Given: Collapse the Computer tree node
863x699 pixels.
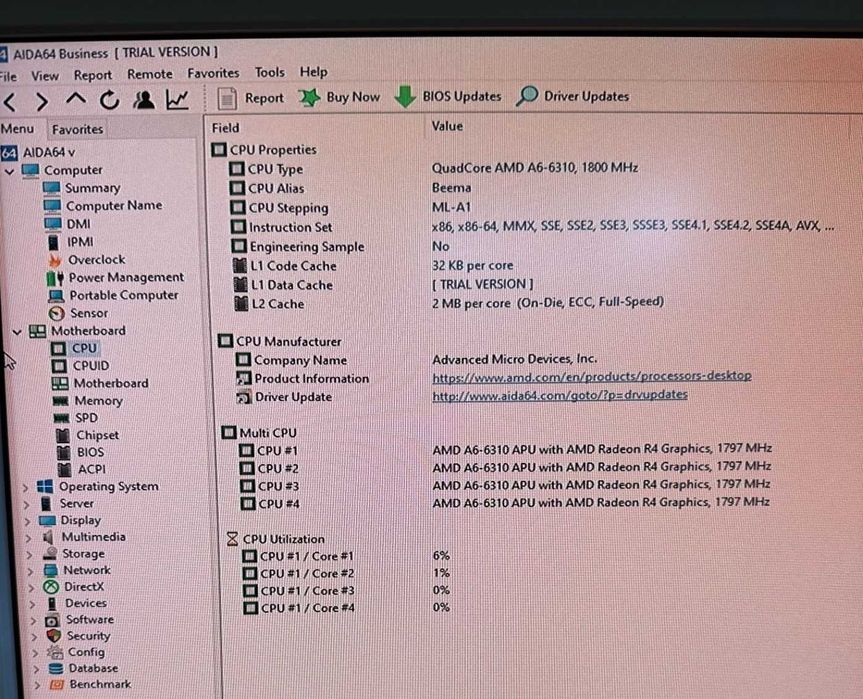Looking at the screenshot, I should [9, 172].
